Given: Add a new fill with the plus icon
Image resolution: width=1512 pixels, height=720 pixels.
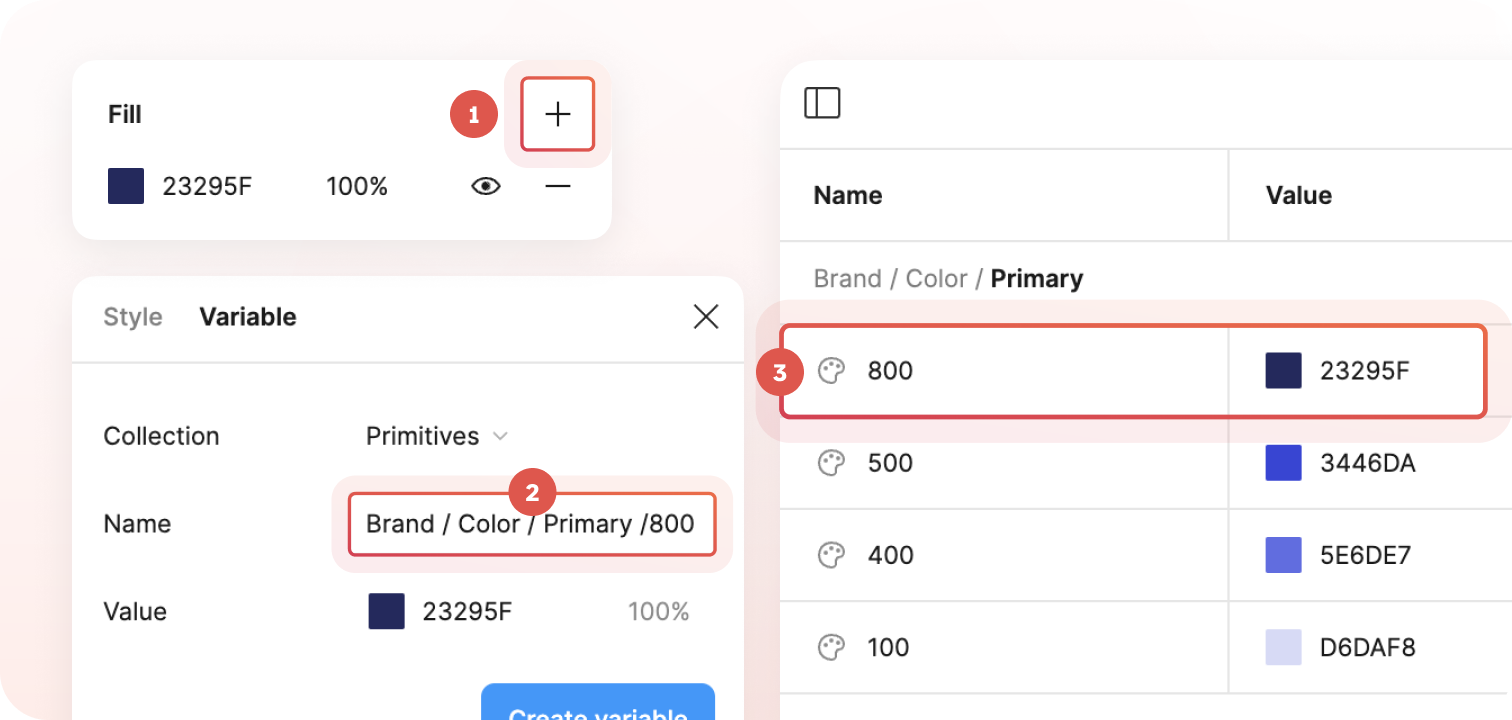Looking at the screenshot, I should [x=557, y=114].
